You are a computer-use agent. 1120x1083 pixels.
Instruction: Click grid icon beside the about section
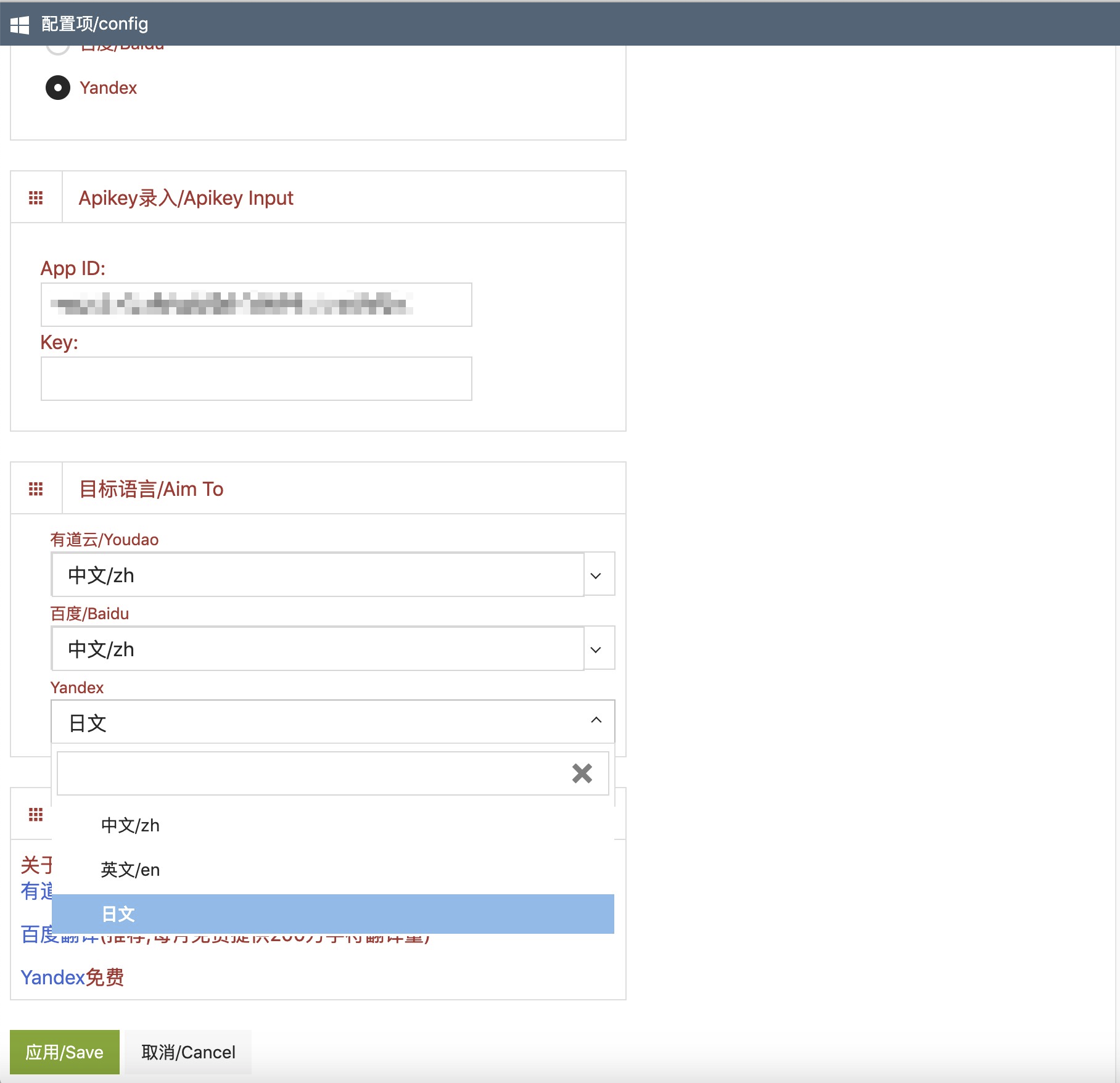coord(36,815)
